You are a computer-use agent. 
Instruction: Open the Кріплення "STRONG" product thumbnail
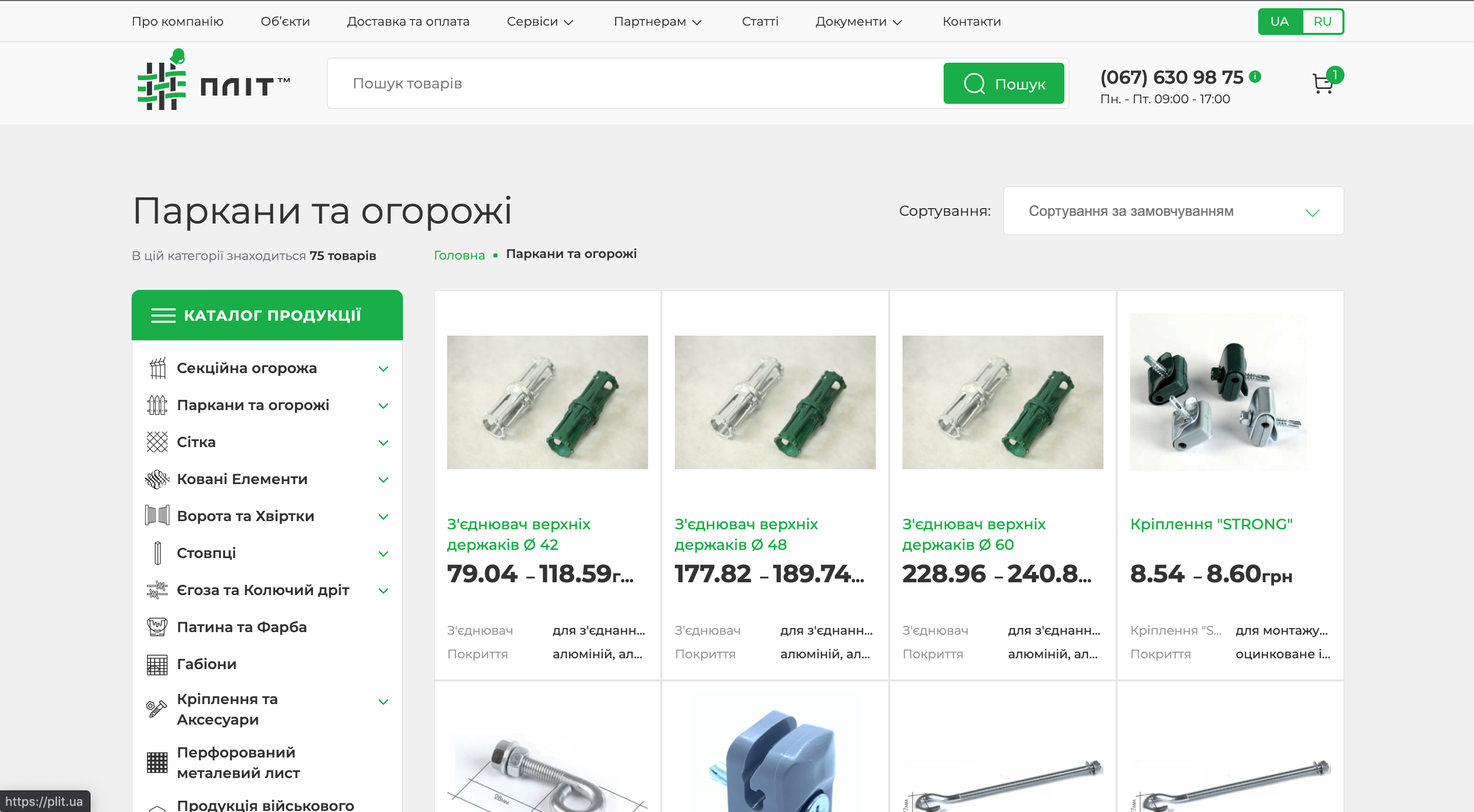pyautogui.click(x=1218, y=393)
